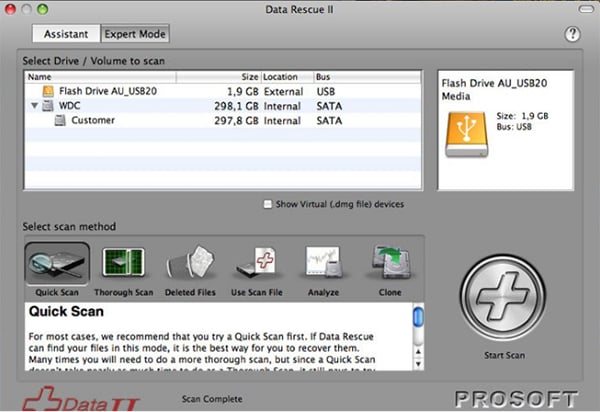Screen dimensions: 600x412
Task: Click the Start Scan plus button
Action: tap(503, 298)
